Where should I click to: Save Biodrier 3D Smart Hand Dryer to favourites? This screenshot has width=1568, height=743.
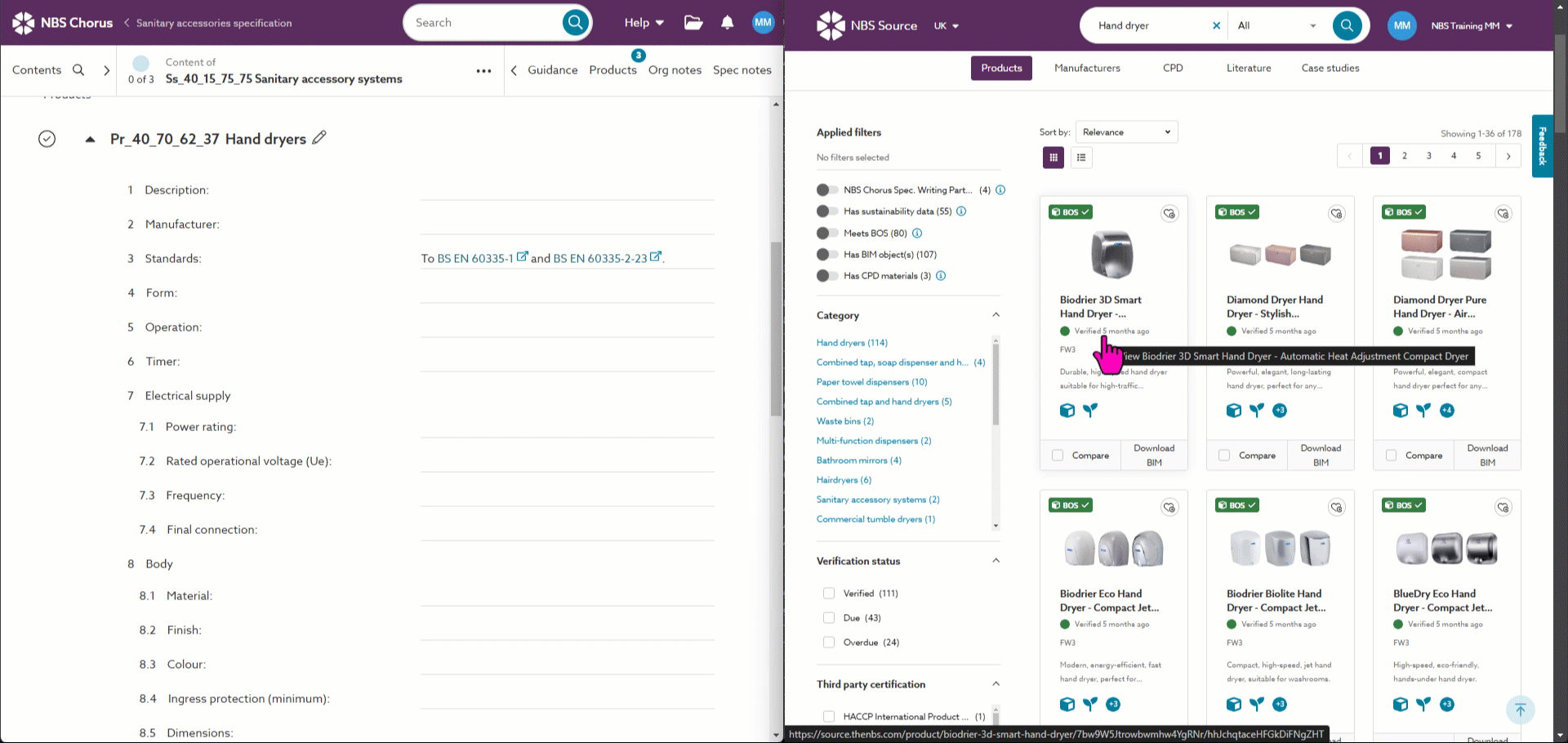[x=1169, y=214]
